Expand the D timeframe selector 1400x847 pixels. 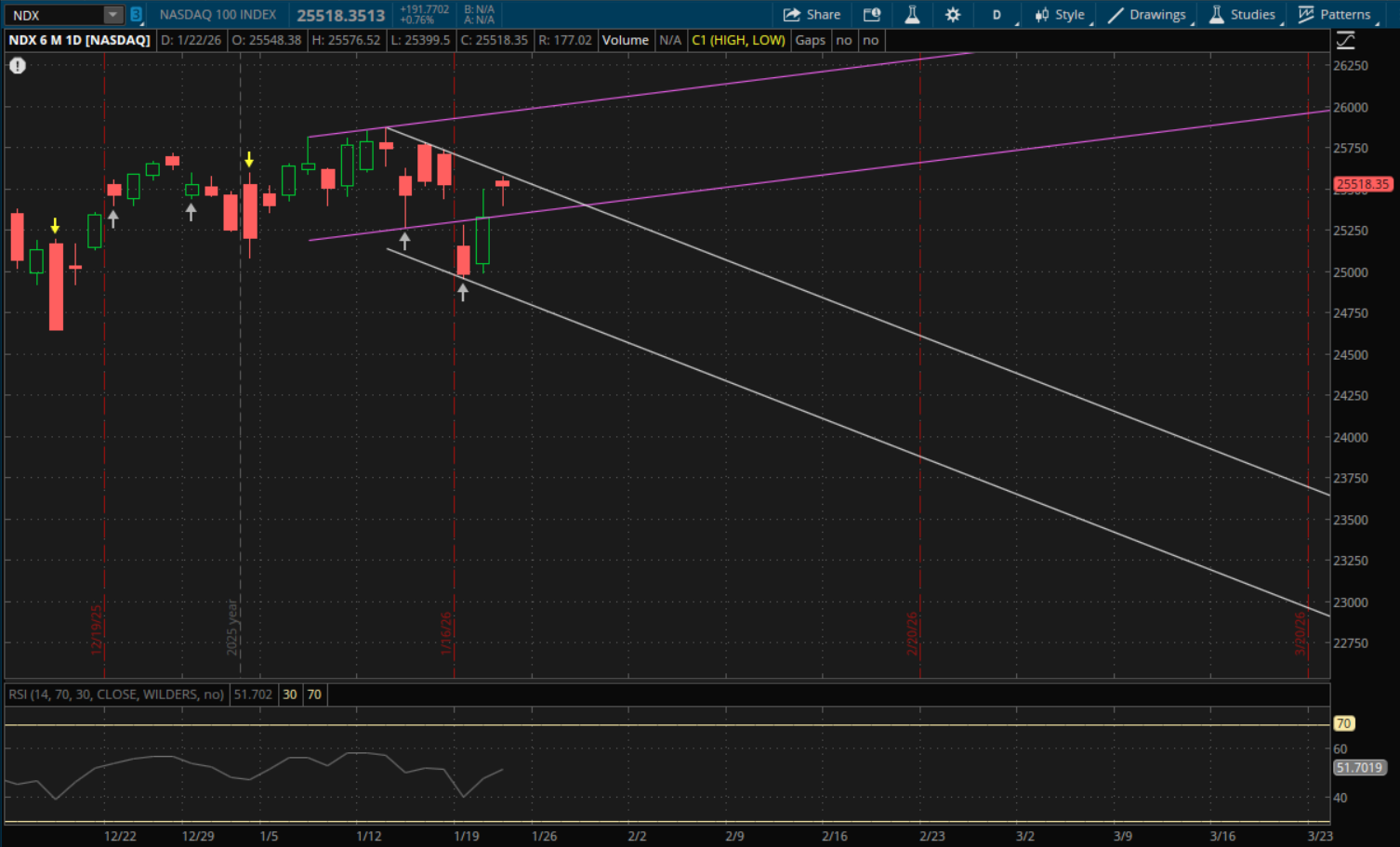pos(997,15)
